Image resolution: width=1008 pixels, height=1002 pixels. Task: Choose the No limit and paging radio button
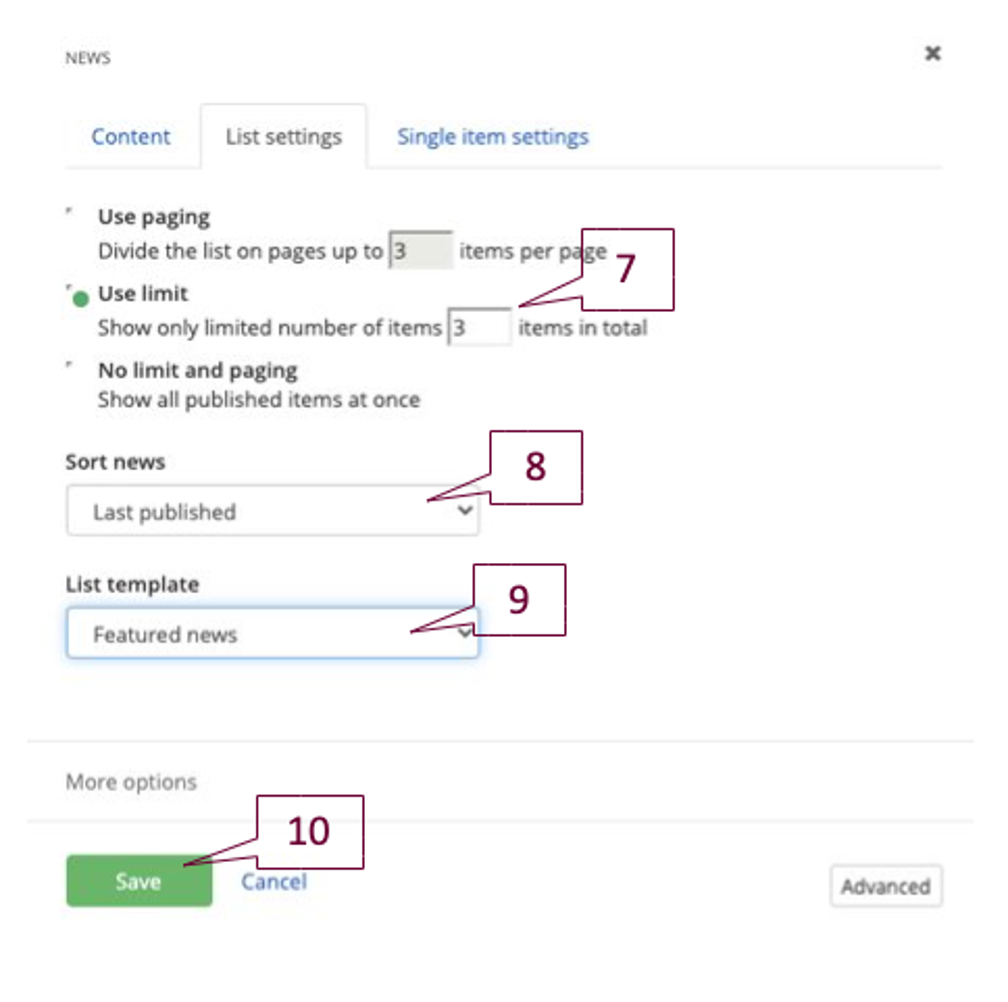(x=70, y=366)
